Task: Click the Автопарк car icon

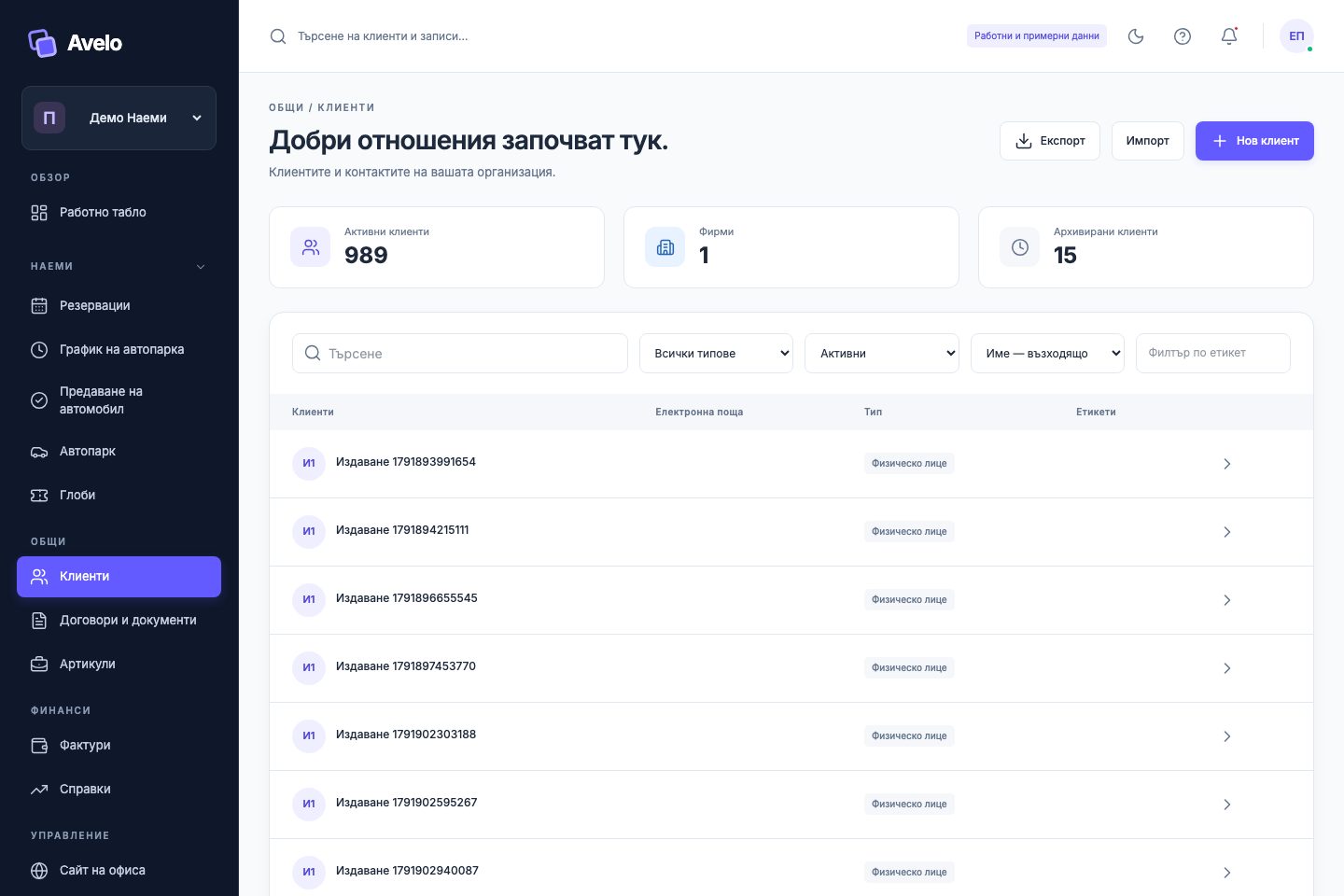Action: point(39,452)
